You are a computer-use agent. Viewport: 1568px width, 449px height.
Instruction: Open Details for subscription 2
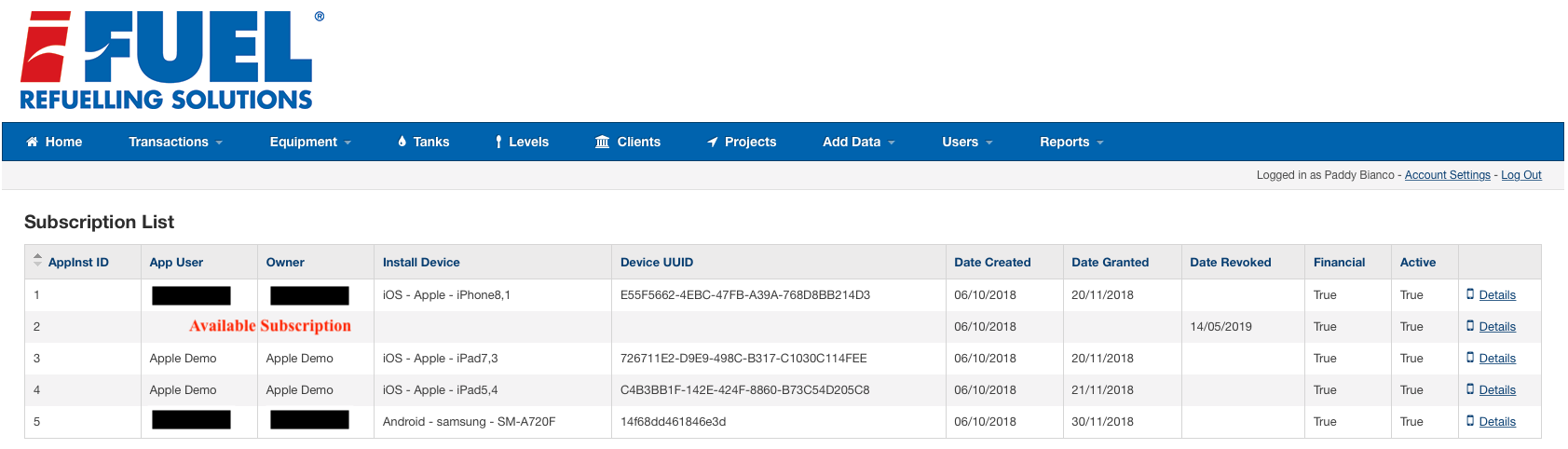[1496, 327]
